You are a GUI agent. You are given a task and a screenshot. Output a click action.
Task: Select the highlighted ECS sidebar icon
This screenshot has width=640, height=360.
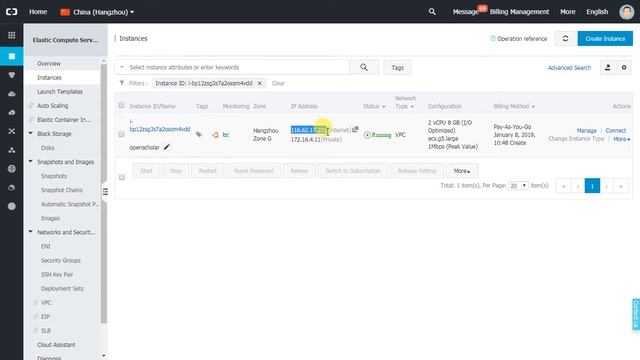(x=11, y=56)
